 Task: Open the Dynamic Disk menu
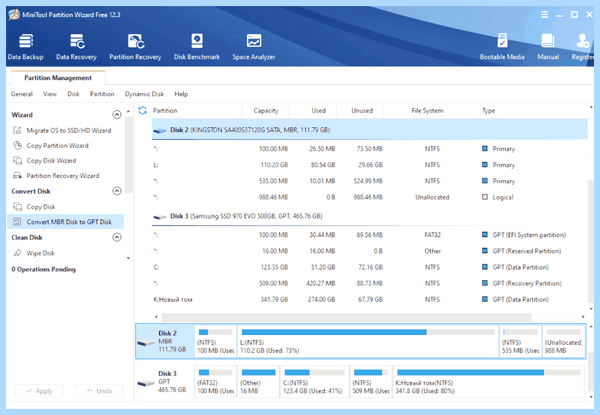144,94
